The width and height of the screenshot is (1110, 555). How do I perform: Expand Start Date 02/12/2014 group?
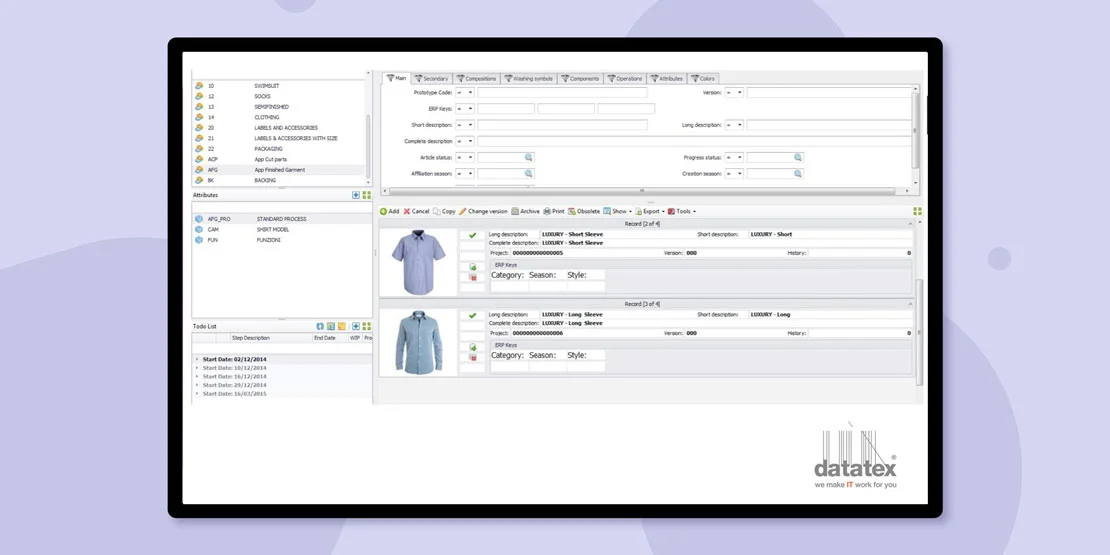point(197,360)
